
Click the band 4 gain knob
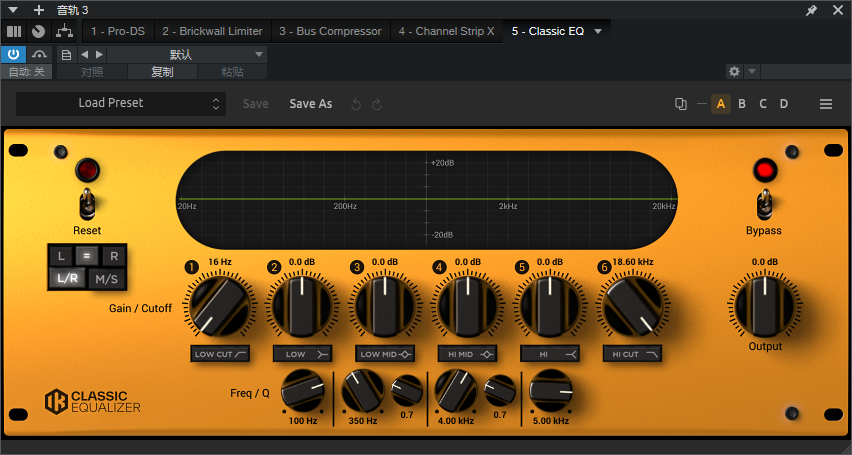click(468, 306)
